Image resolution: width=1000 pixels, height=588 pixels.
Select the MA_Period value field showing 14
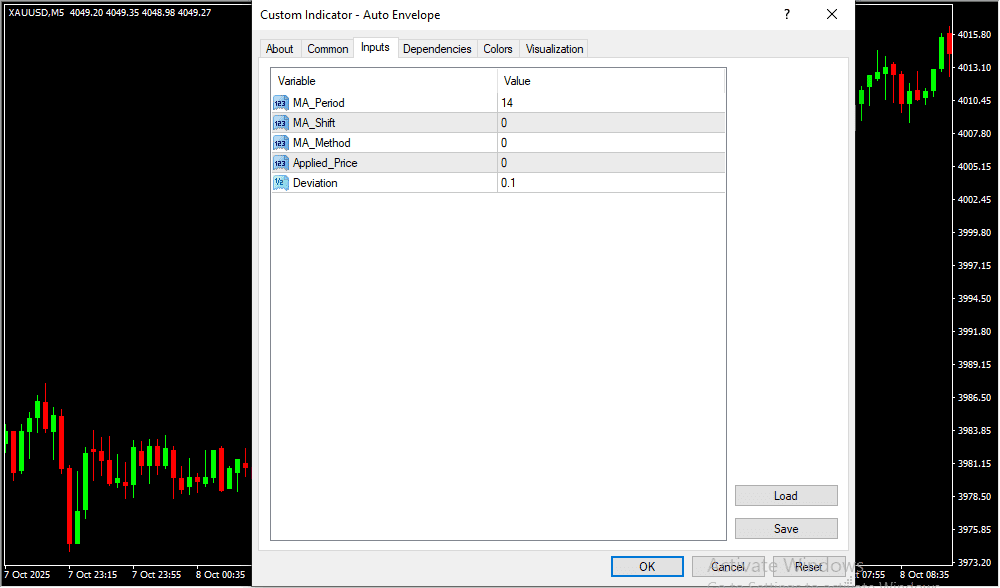[x=610, y=103]
